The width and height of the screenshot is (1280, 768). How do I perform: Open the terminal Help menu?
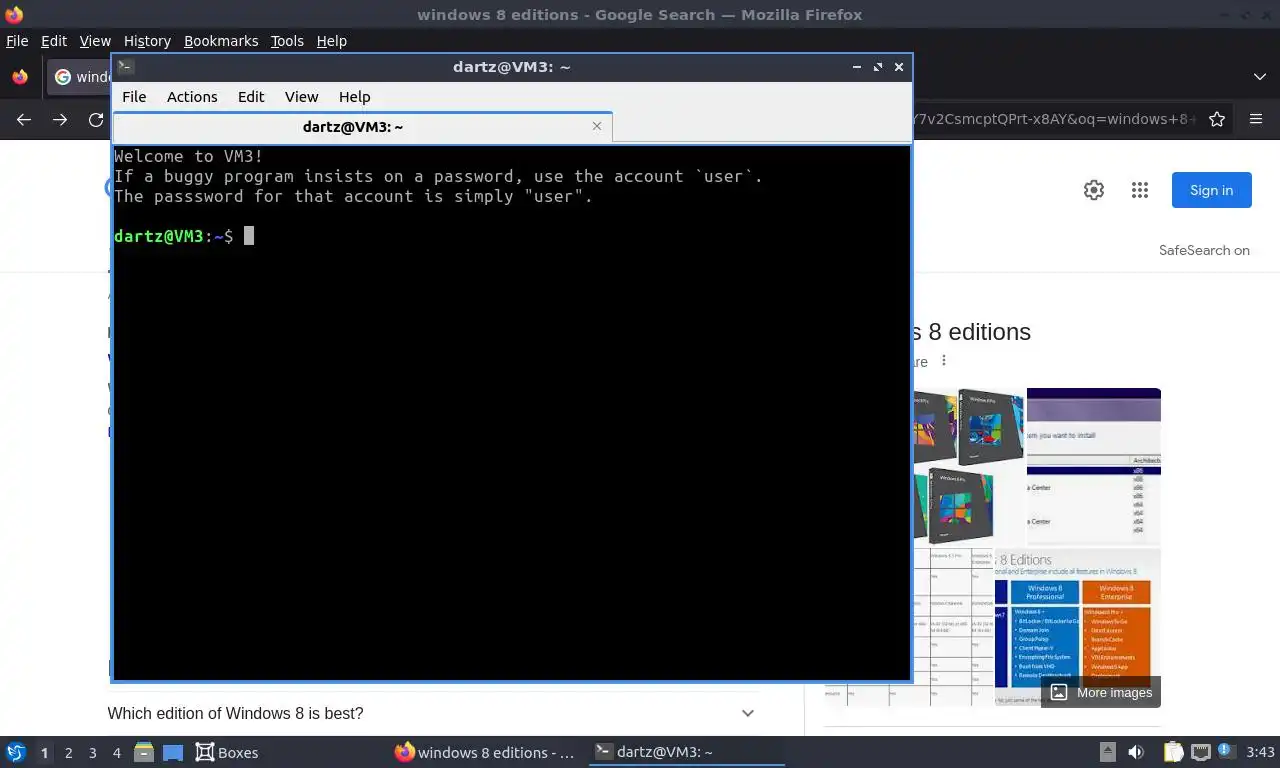[354, 97]
